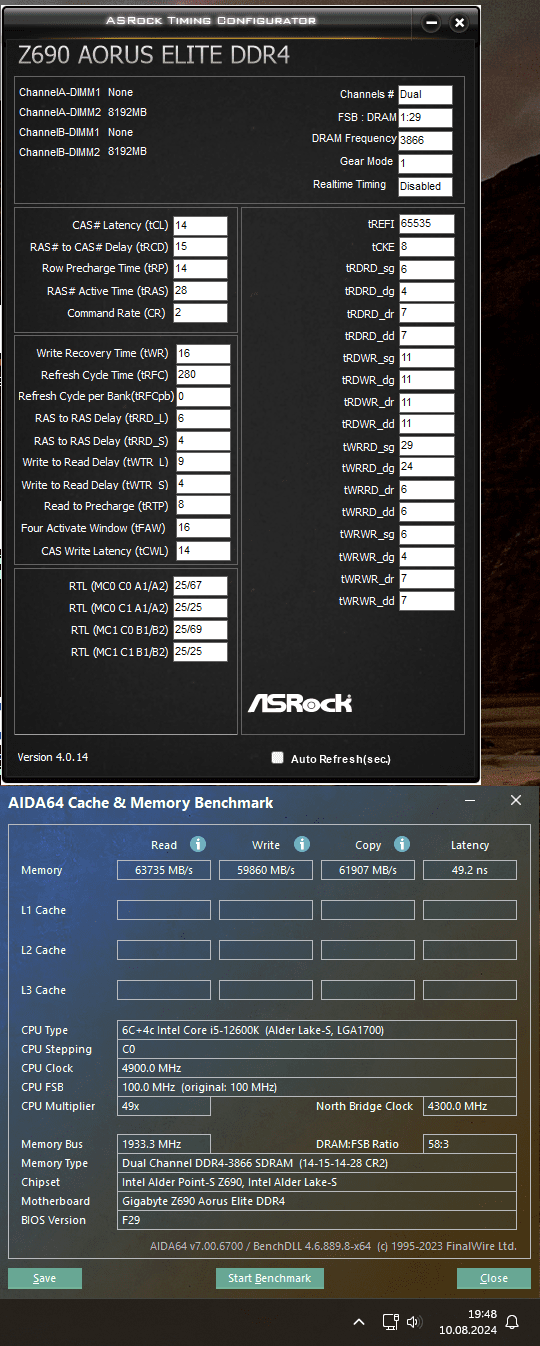Click the tRFCpb refresh per bank field
This screenshot has height=1346, width=540.
[x=203, y=397]
